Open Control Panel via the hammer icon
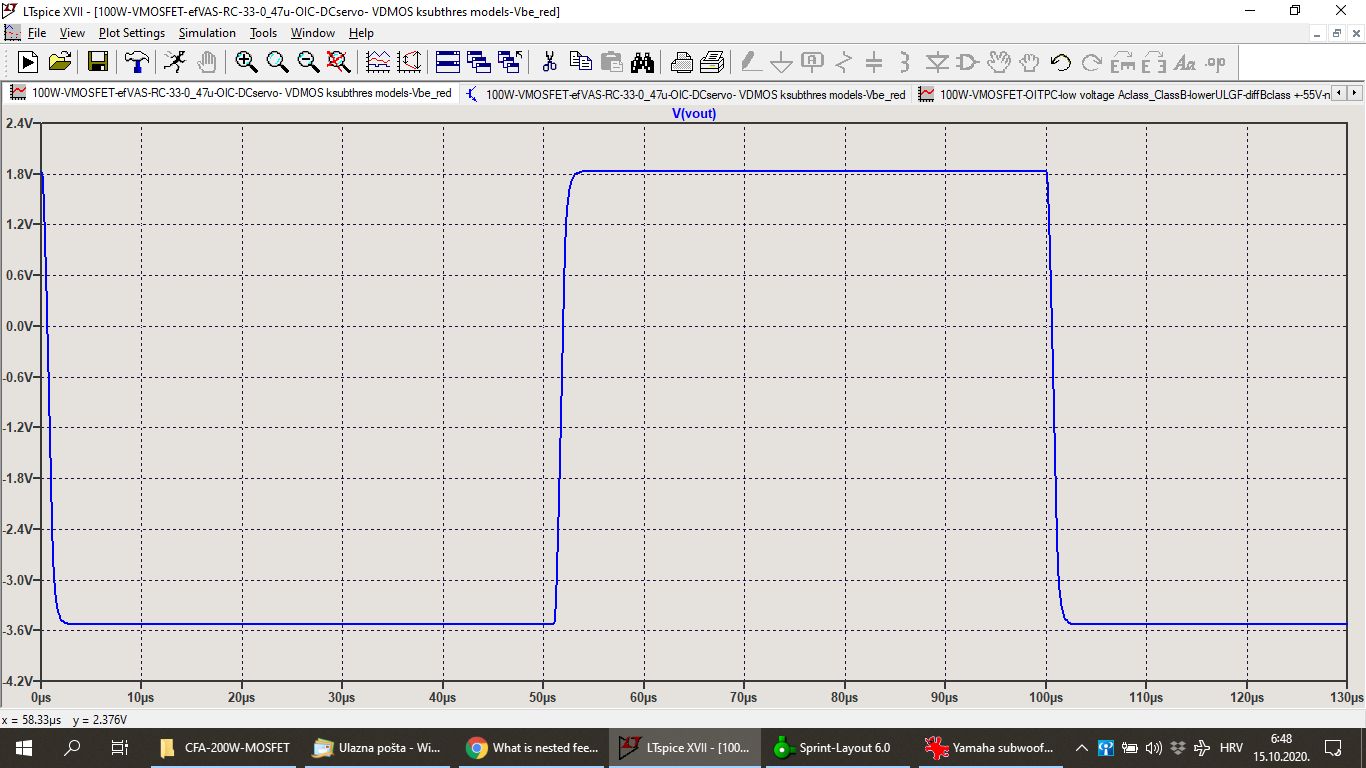This screenshot has height=768, width=1366. 136,62
